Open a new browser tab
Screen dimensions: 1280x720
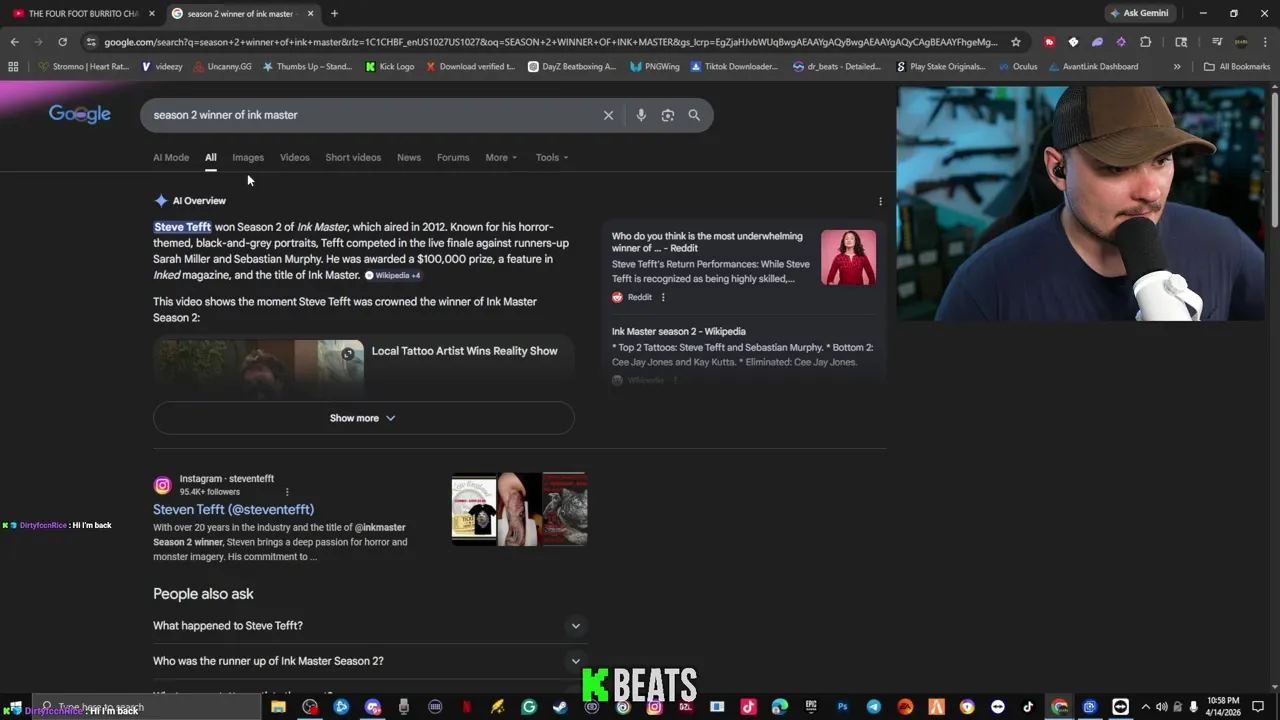tap(334, 14)
